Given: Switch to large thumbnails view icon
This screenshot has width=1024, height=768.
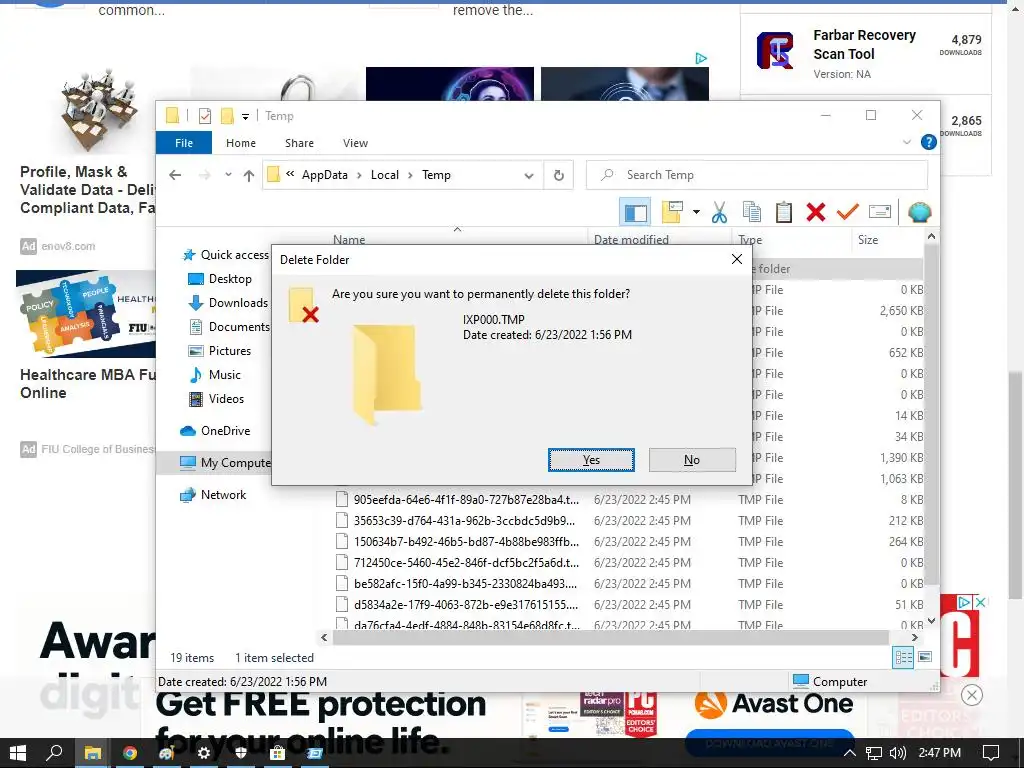Looking at the screenshot, I should (925, 657).
